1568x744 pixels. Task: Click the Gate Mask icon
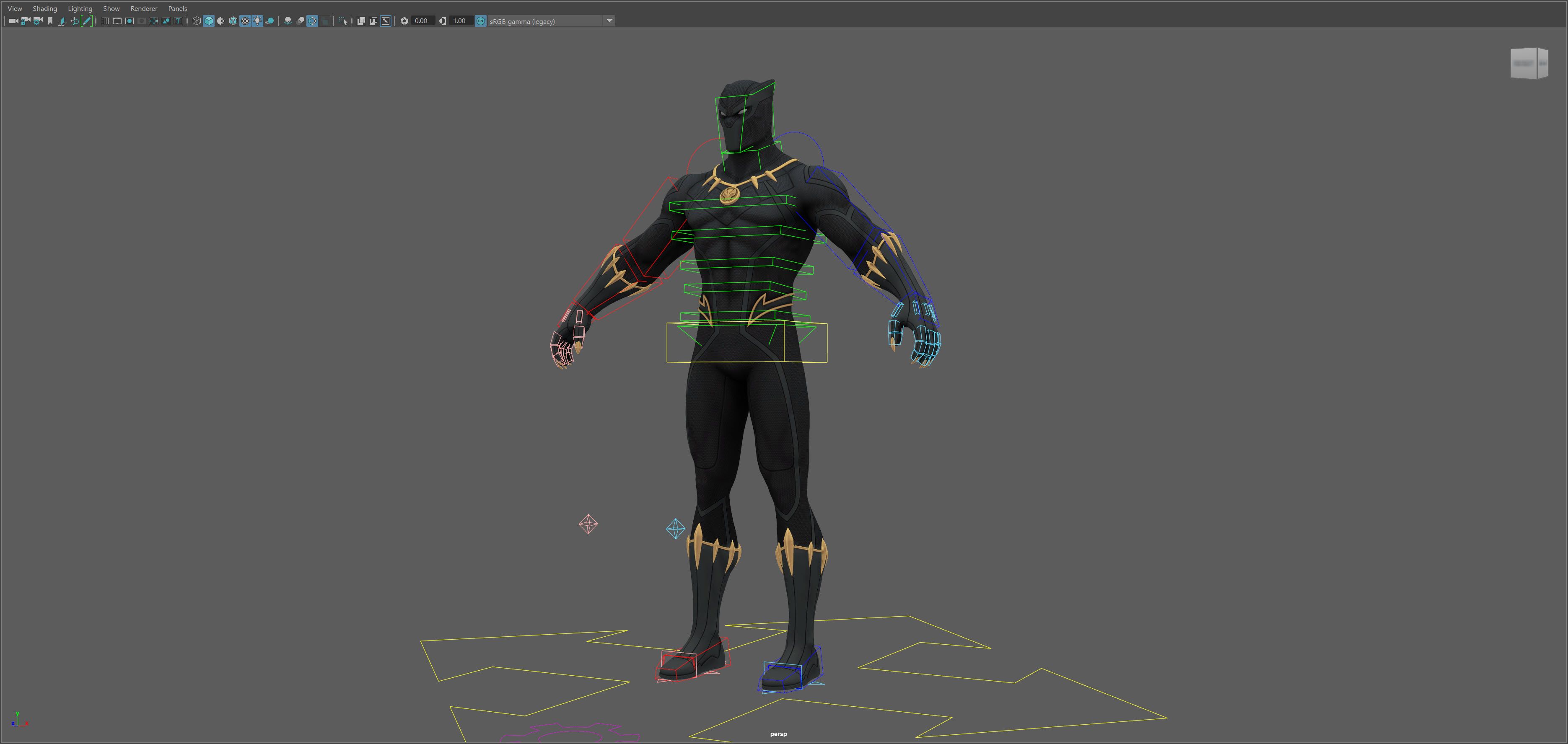[x=141, y=21]
